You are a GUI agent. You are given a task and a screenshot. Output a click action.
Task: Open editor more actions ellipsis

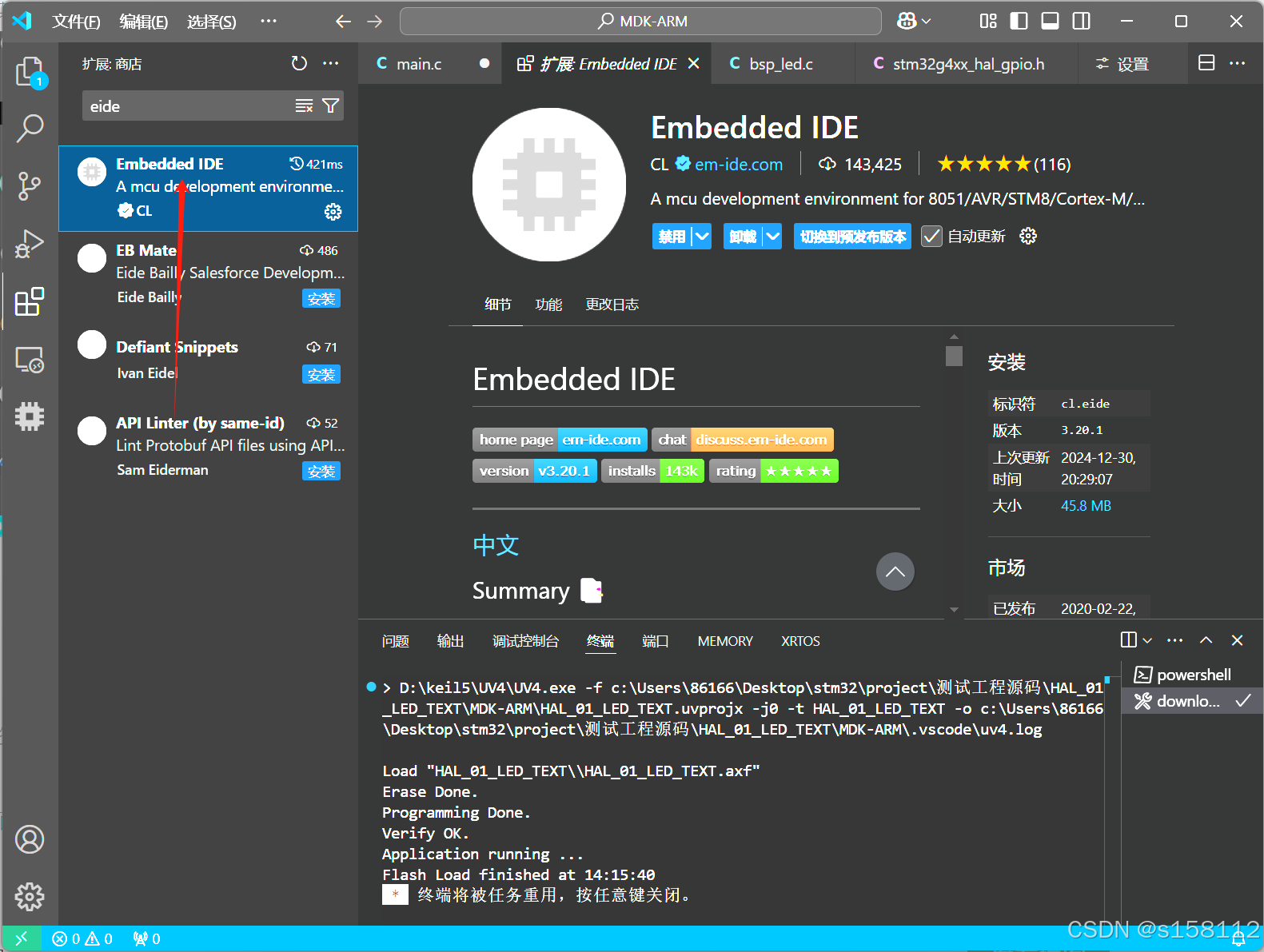point(1238,63)
